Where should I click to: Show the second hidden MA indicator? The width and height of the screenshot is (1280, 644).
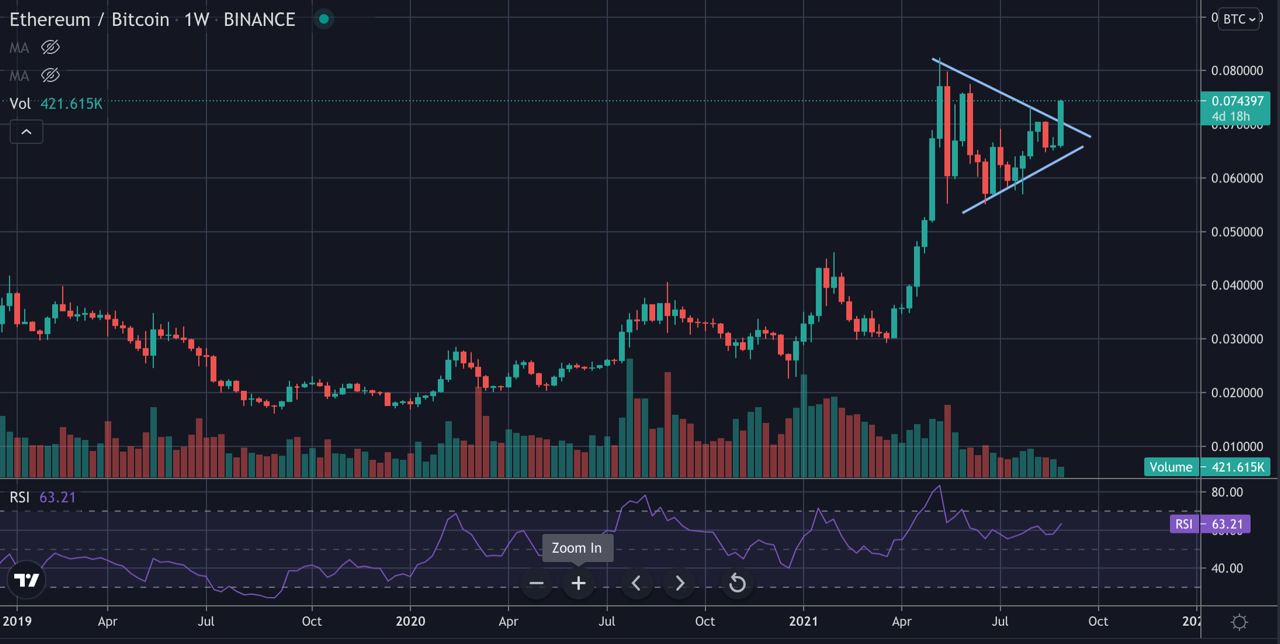click(50, 75)
